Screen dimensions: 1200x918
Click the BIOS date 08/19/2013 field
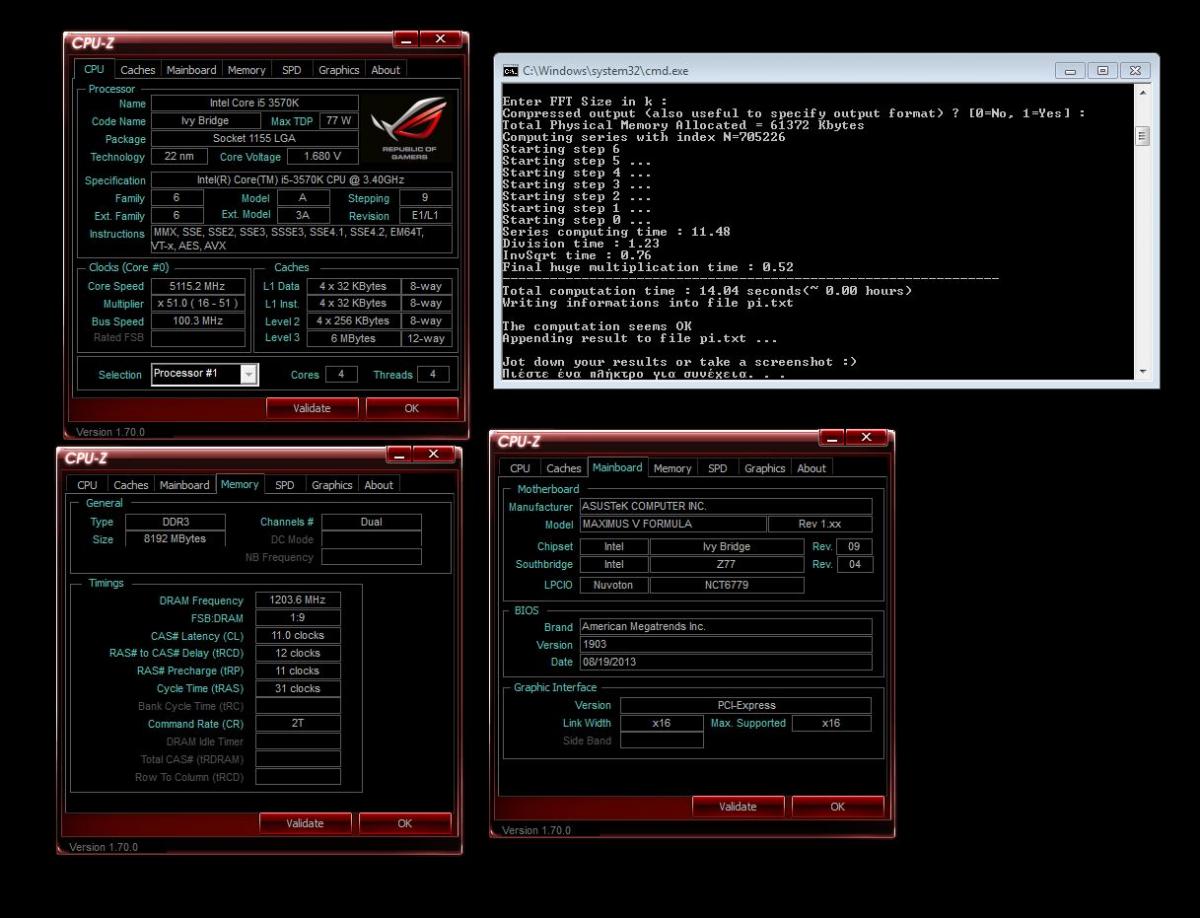pos(726,662)
